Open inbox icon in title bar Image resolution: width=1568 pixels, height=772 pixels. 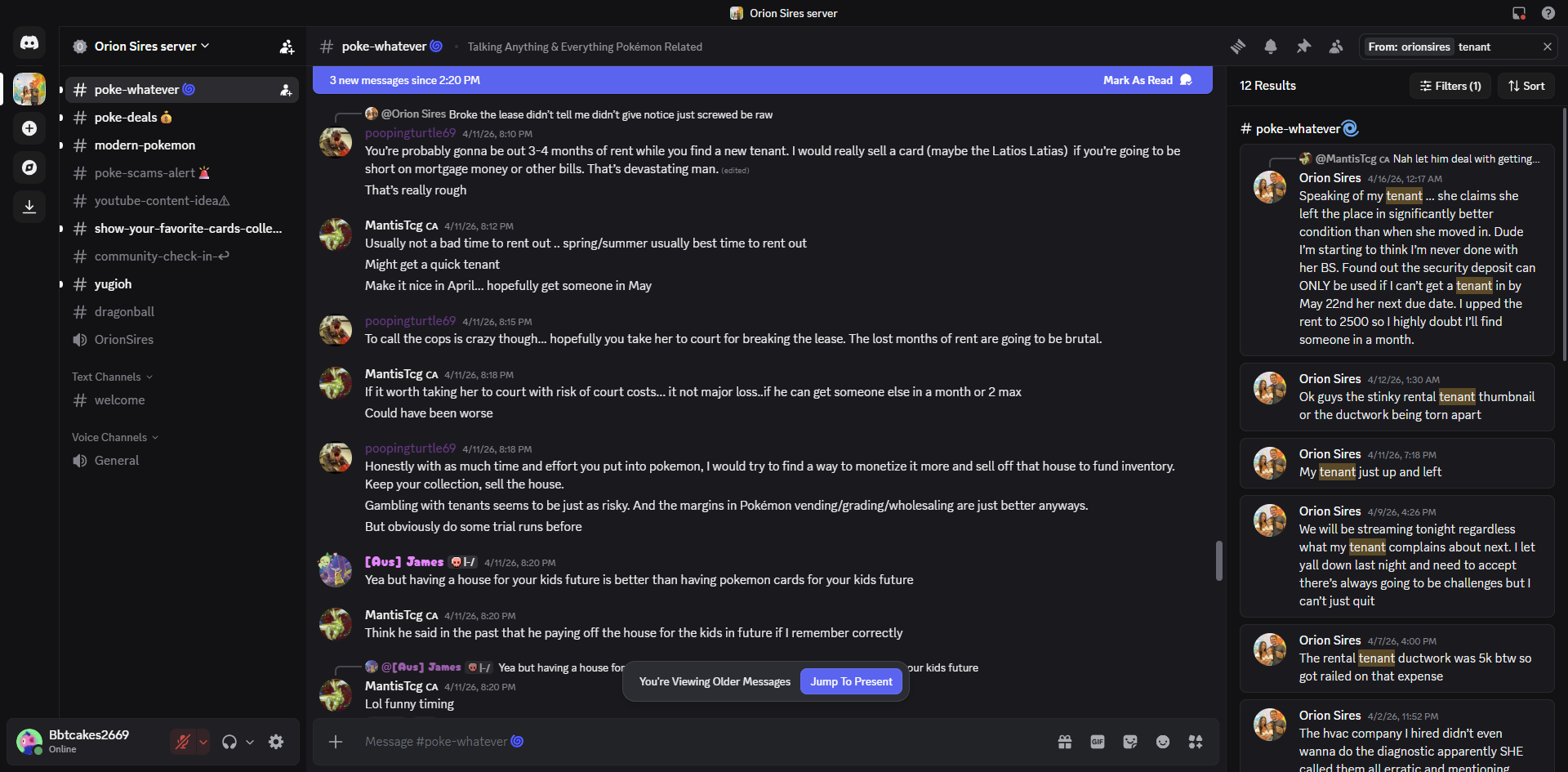click(x=1519, y=13)
